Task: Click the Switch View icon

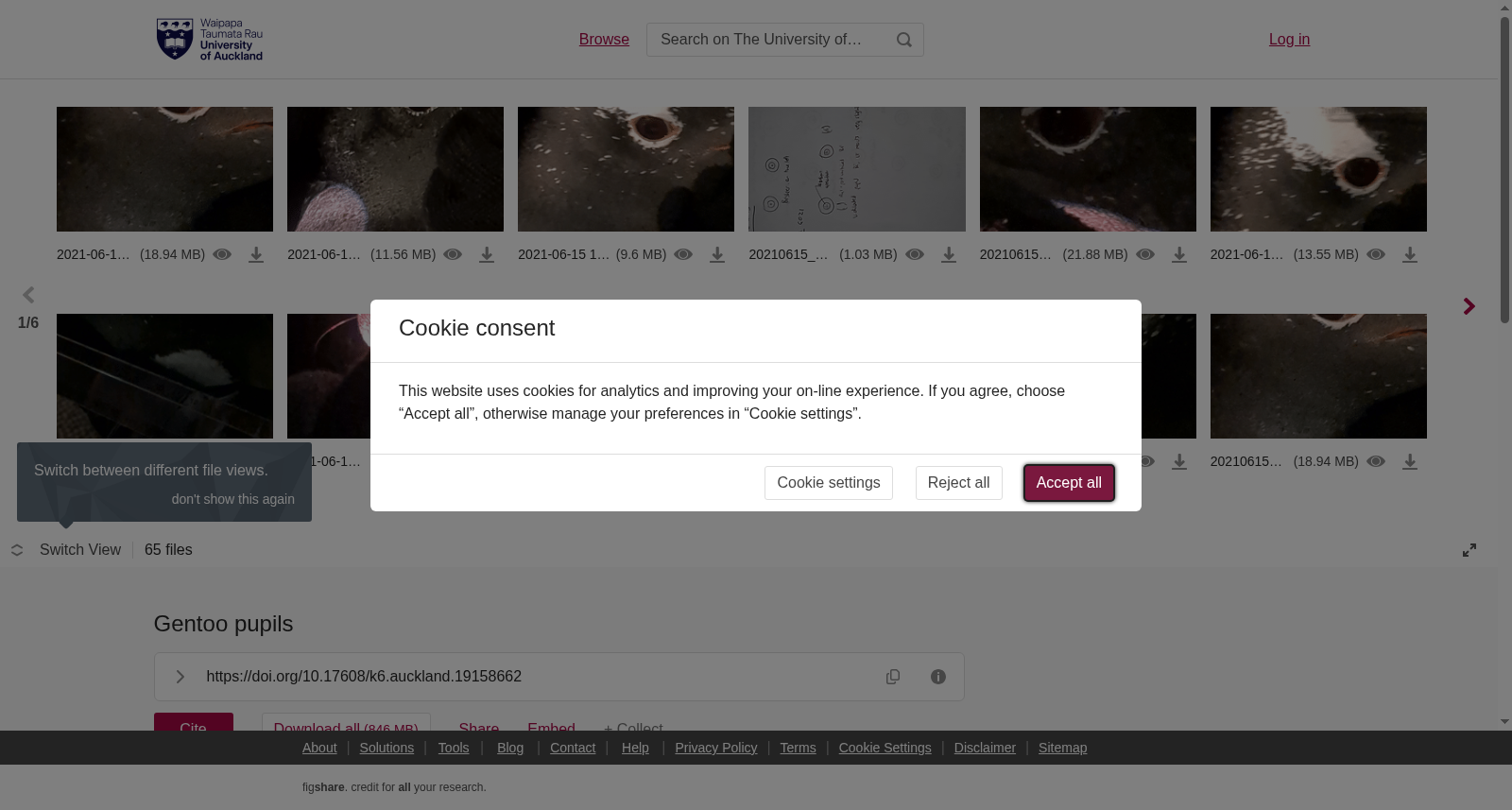Action: coord(17,550)
